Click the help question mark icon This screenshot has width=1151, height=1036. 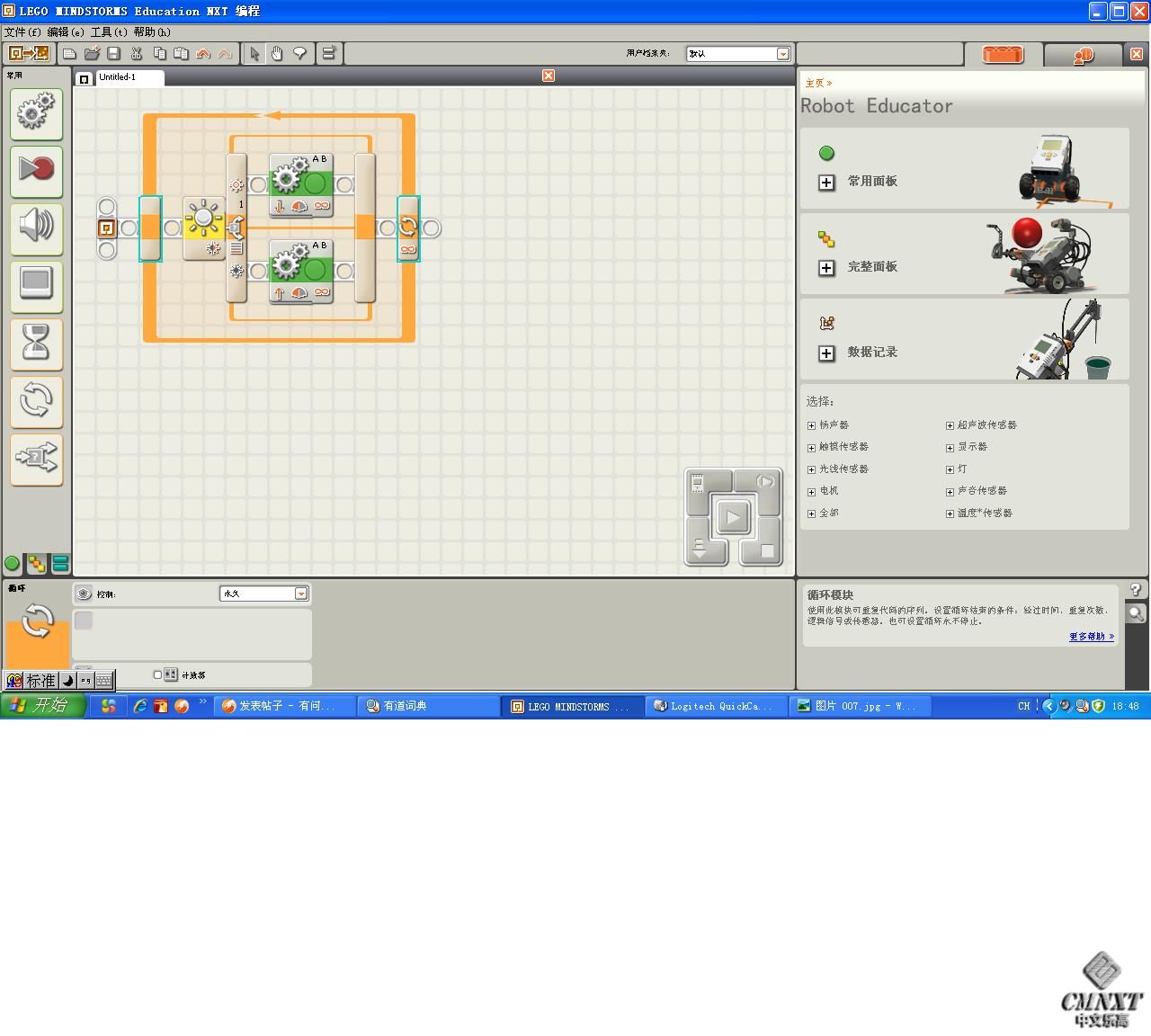click(x=1136, y=590)
